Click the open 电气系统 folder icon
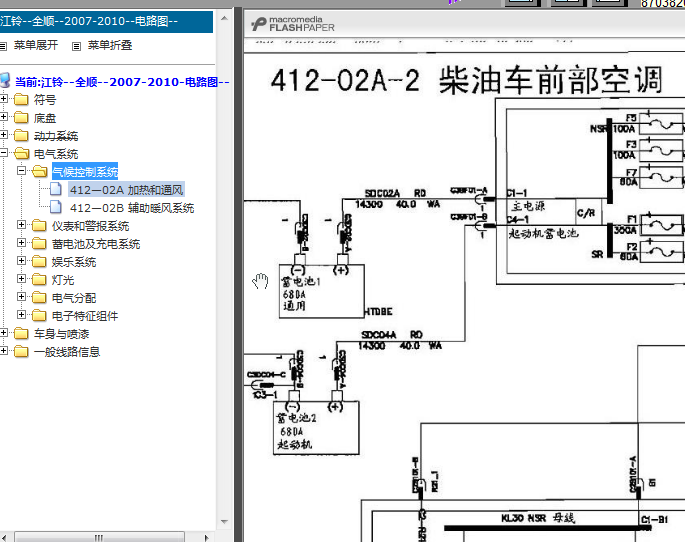This screenshot has width=685, height=542. click(x=21, y=153)
